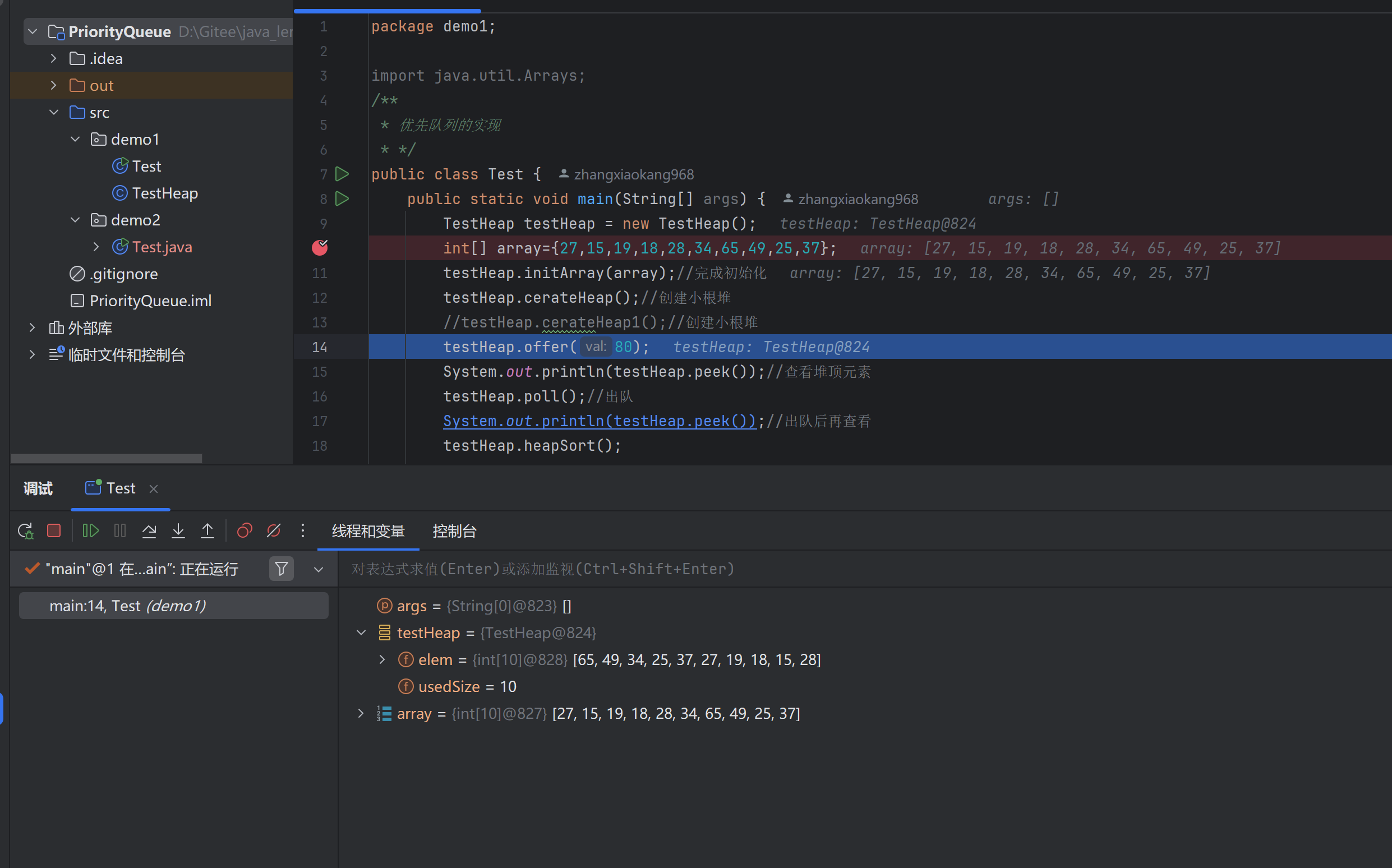This screenshot has height=868, width=1392.
Task: Stop the debug session
Action: [53, 530]
